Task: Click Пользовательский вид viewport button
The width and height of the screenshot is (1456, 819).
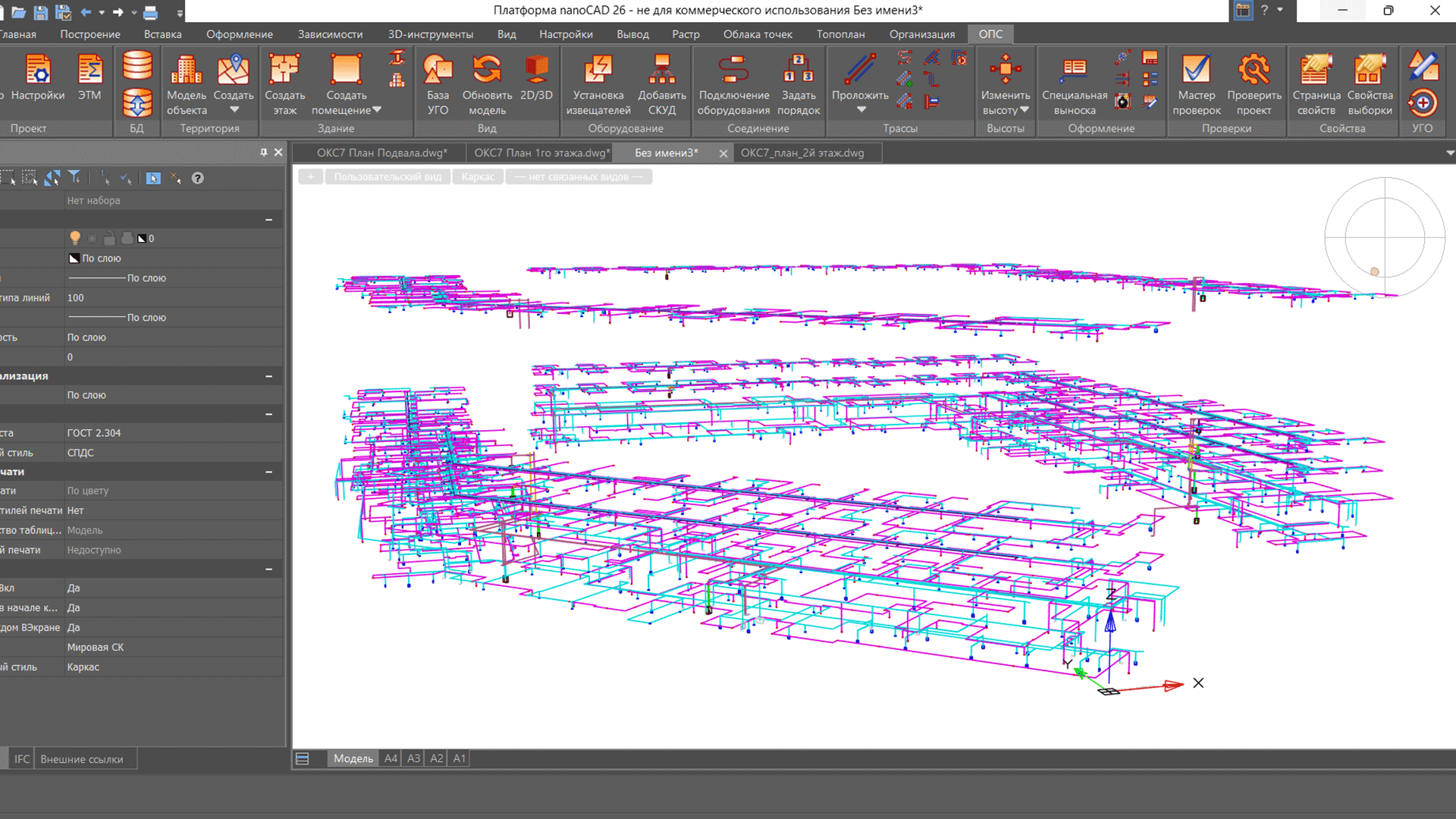Action: point(388,177)
